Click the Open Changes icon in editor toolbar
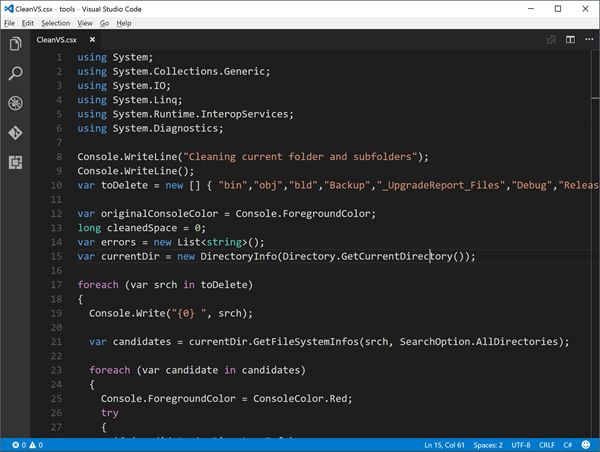Screen dimensions: 600x452 pos(551,39)
